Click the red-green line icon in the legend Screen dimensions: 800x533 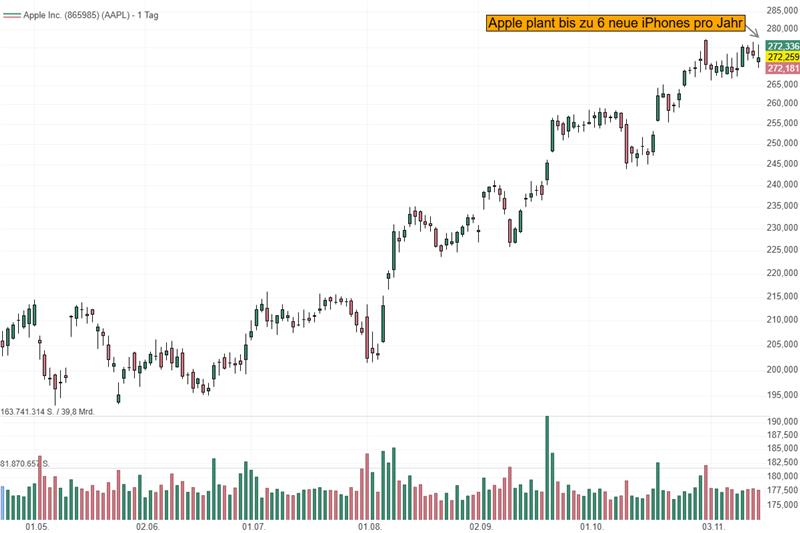click(12, 16)
